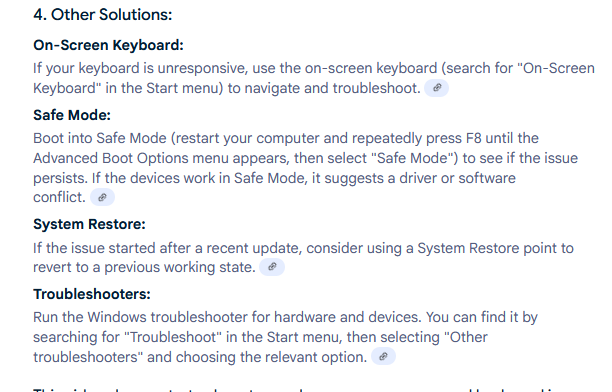Click the quoted "Troubleshoot" word in the Troubleshooters paragraph
612x392 pixels.
(x=173, y=337)
